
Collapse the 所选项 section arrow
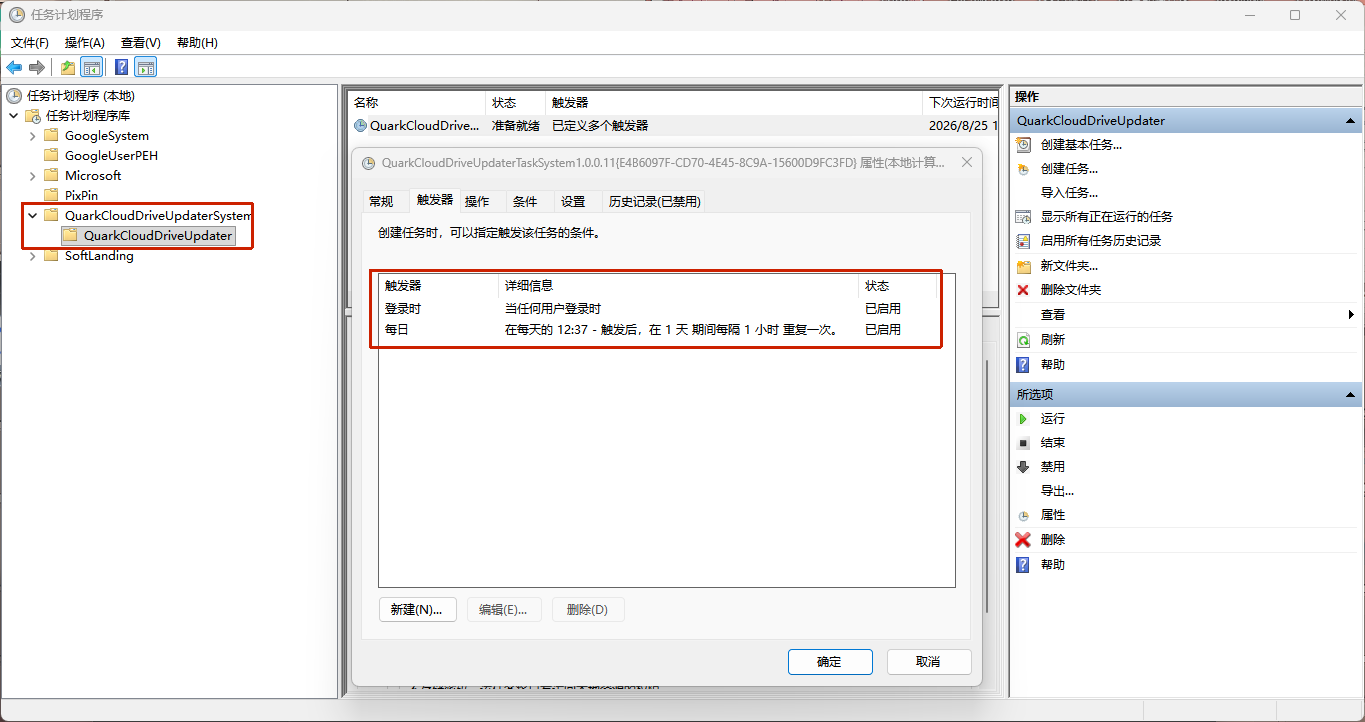point(1351,395)
